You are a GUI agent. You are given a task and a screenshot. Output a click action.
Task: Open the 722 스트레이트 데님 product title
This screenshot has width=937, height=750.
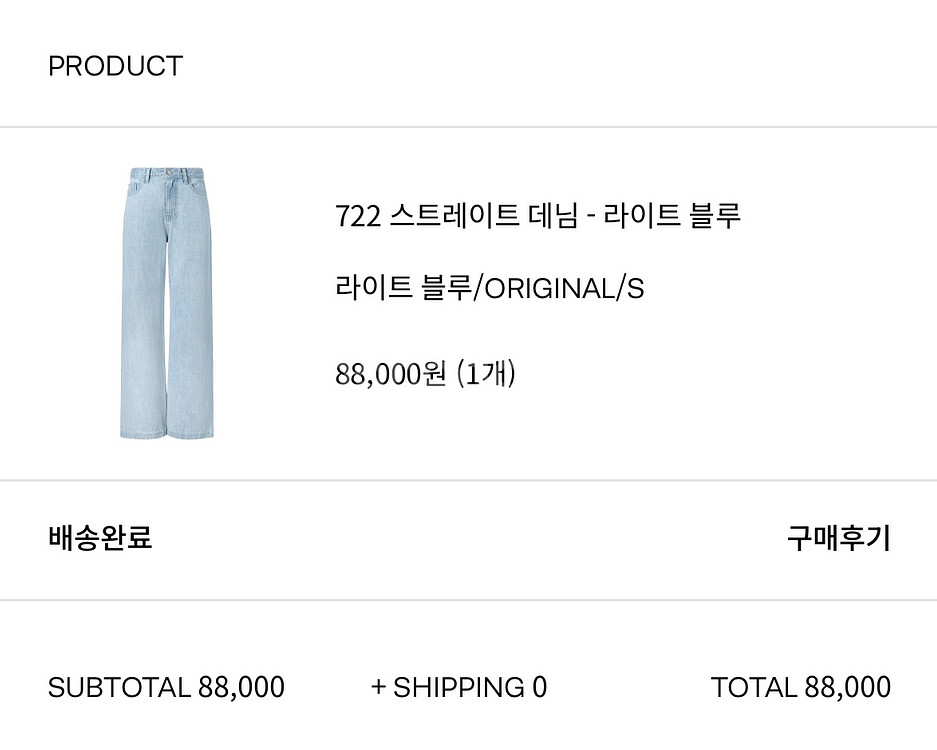tap(538, 216)
